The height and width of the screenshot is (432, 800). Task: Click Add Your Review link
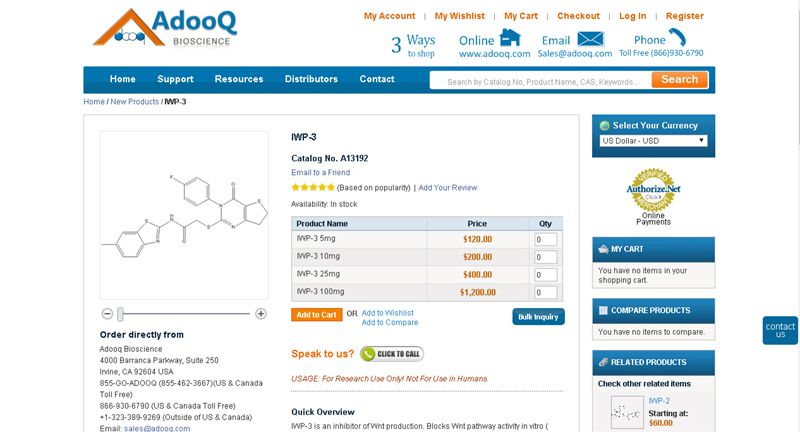tap(448, 188)
